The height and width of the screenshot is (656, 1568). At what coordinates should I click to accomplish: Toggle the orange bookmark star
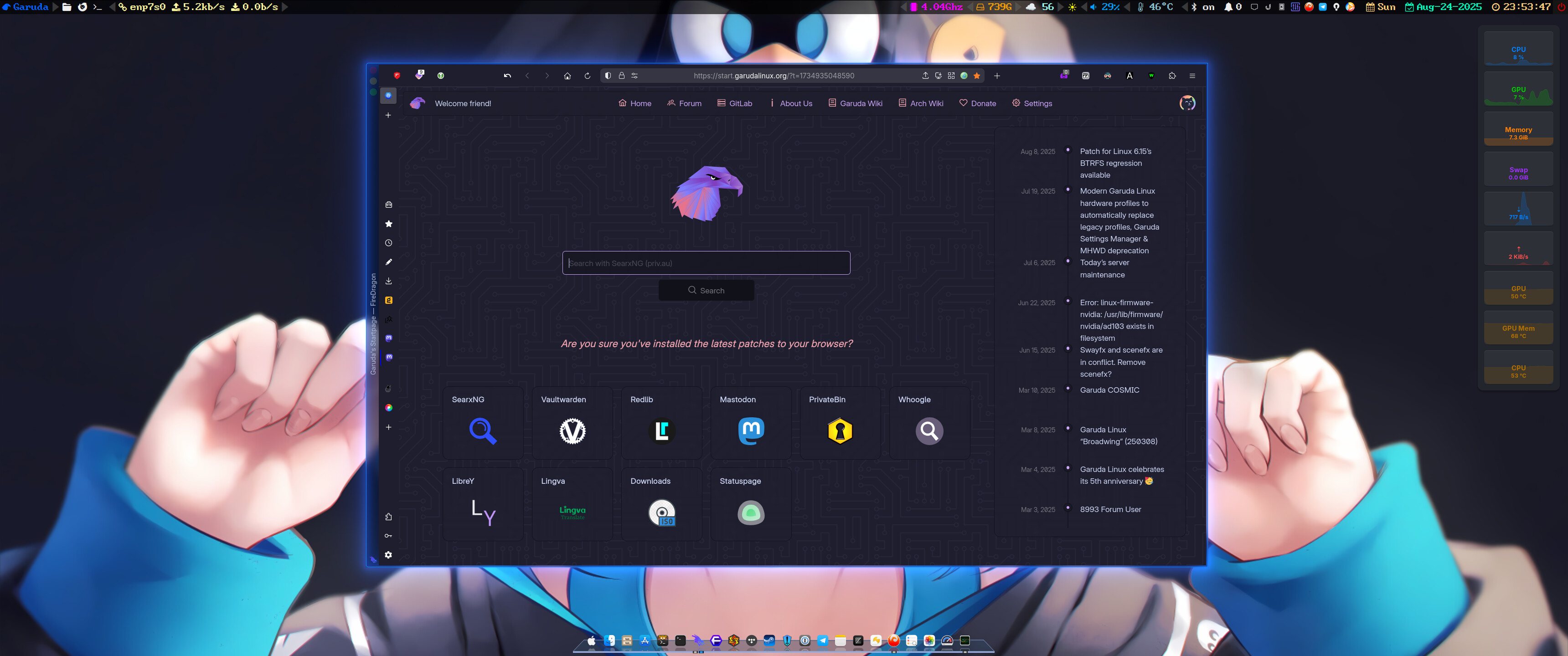(976, 76)
